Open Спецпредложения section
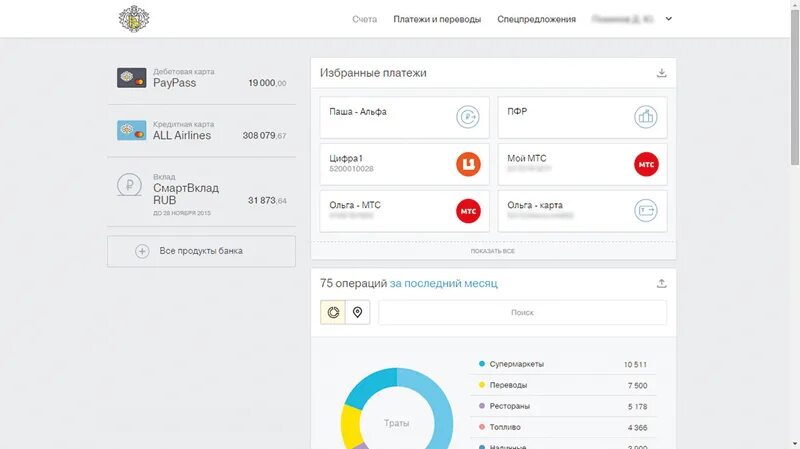Screen dimensions: 800x449 (536, 19)
